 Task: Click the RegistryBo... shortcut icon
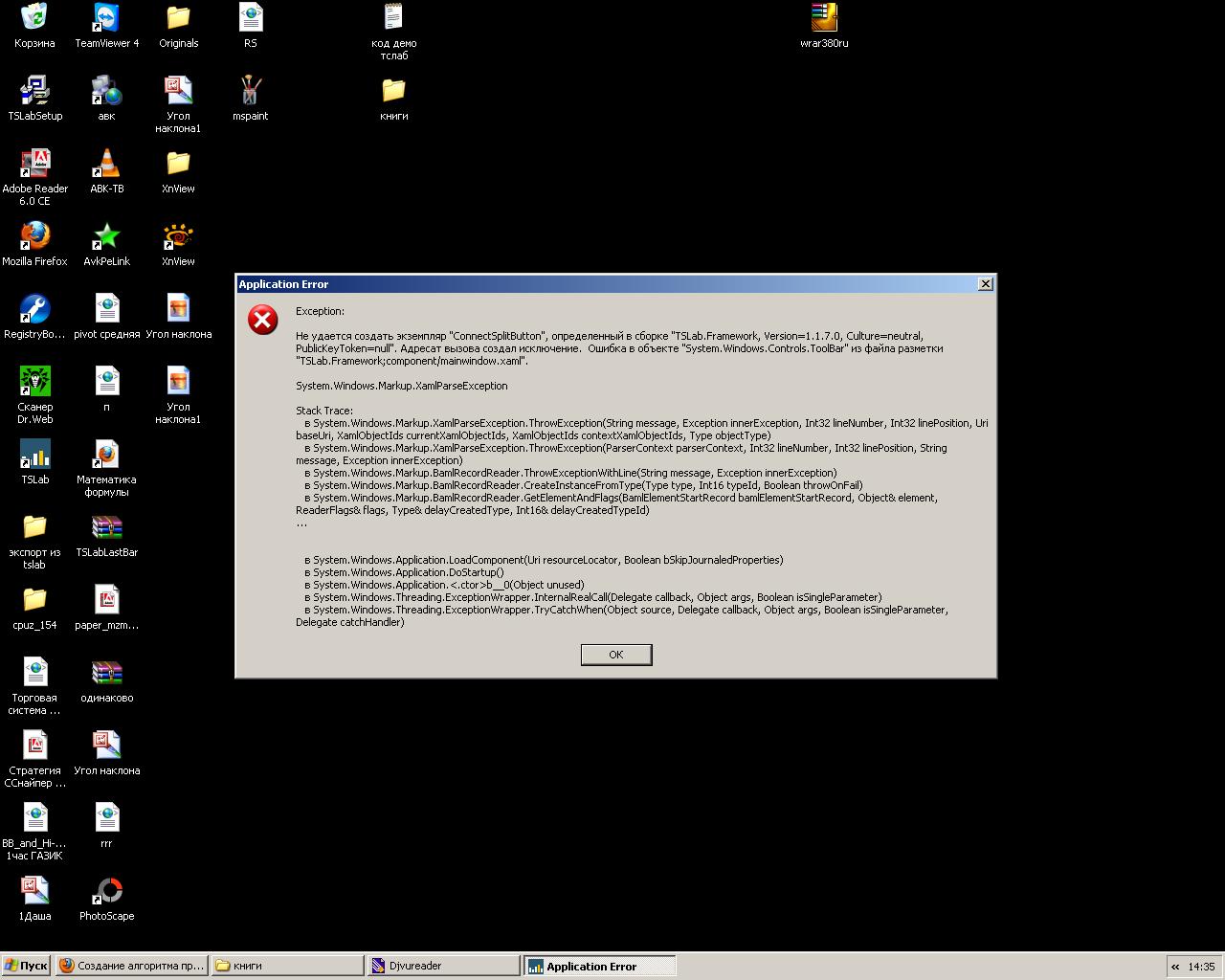pyautogui.click(x=34, y=317)
